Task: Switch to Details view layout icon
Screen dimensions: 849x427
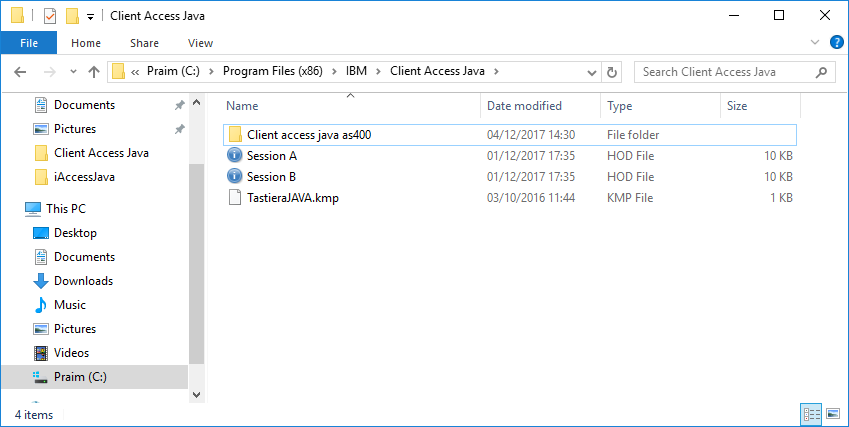Action: point(811,415)
